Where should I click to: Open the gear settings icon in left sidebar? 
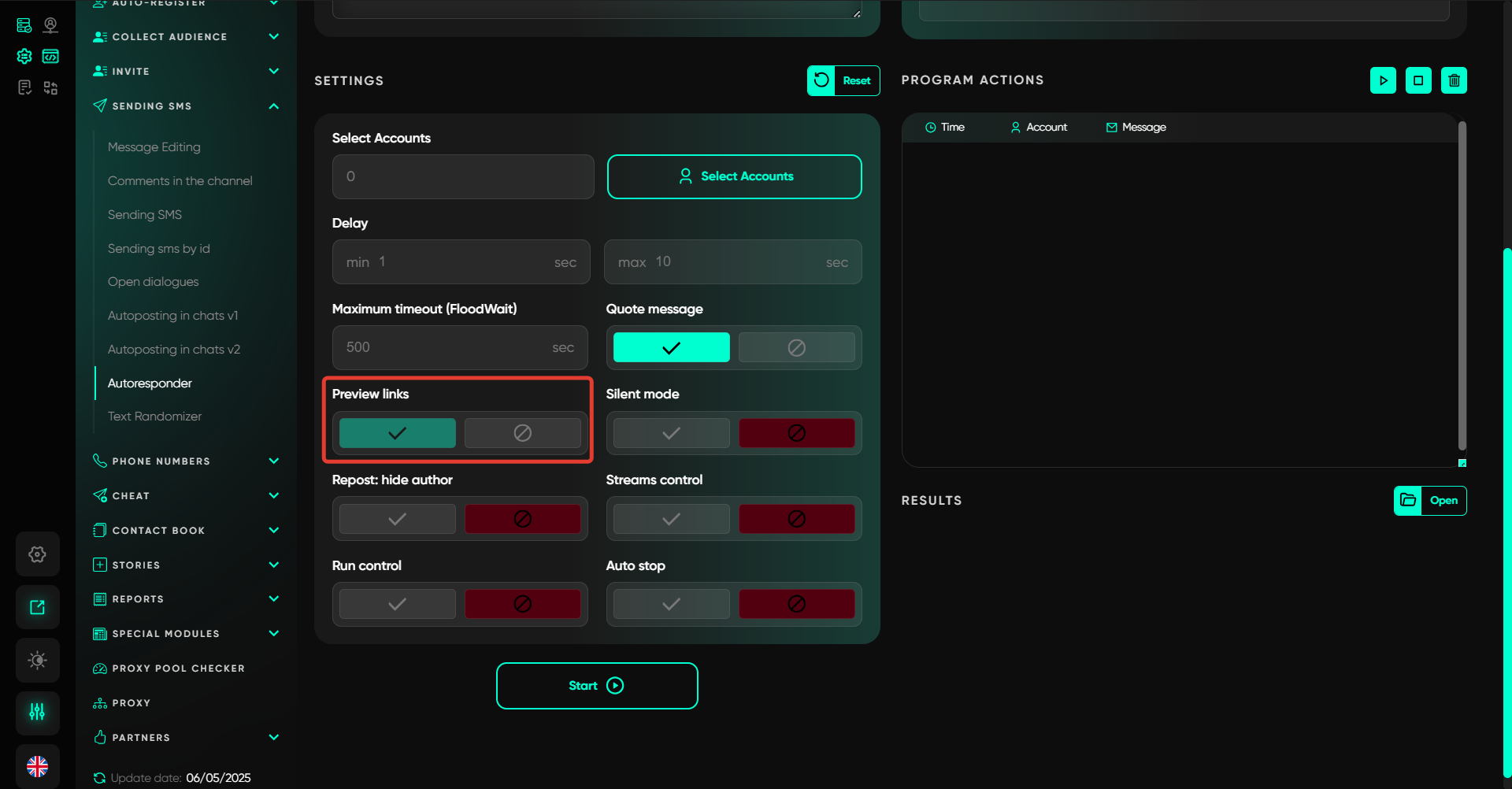[x=37, y=554]
